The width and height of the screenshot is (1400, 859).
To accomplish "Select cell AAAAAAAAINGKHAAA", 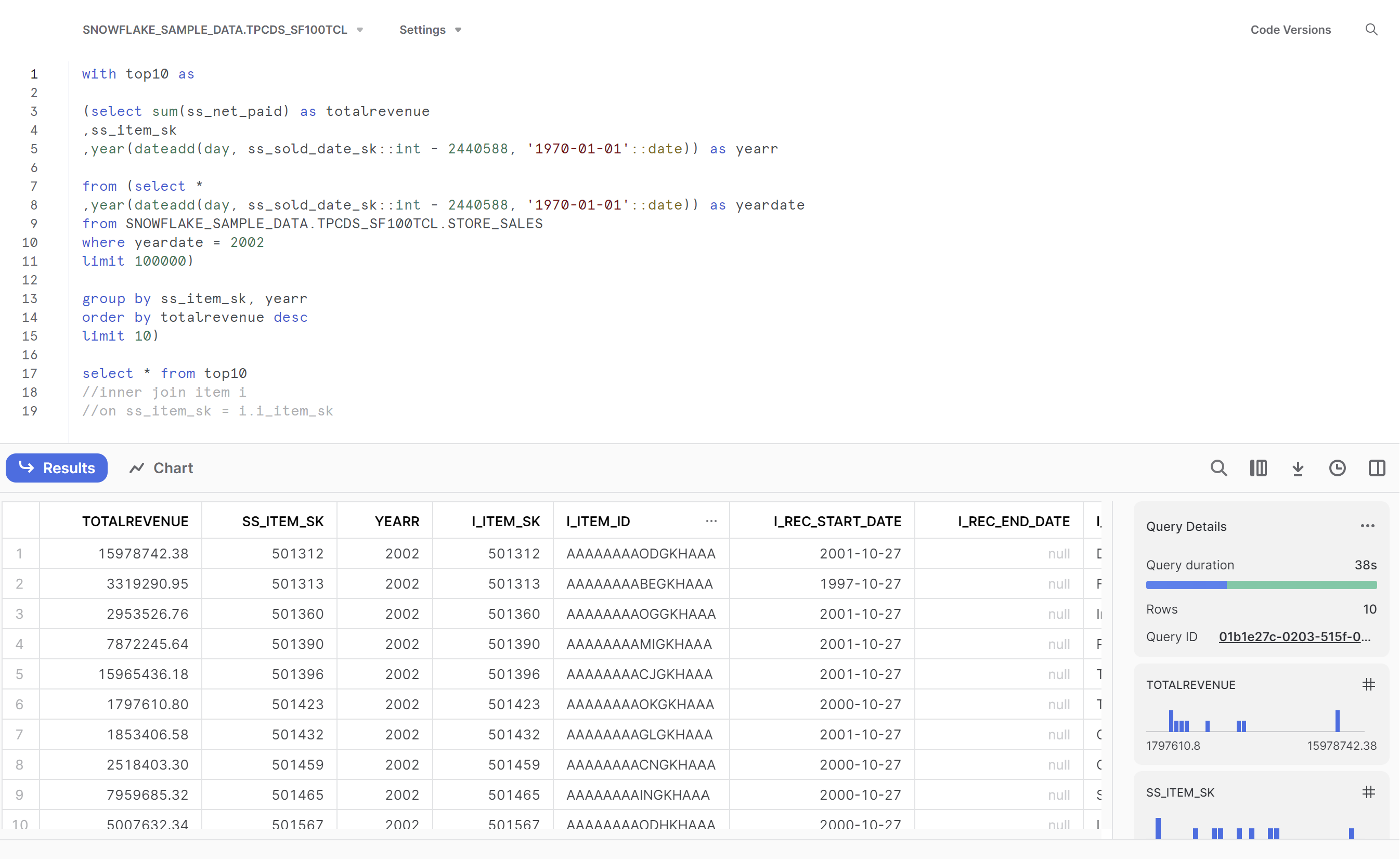I will pyautogui.click(x=641, y=795).
